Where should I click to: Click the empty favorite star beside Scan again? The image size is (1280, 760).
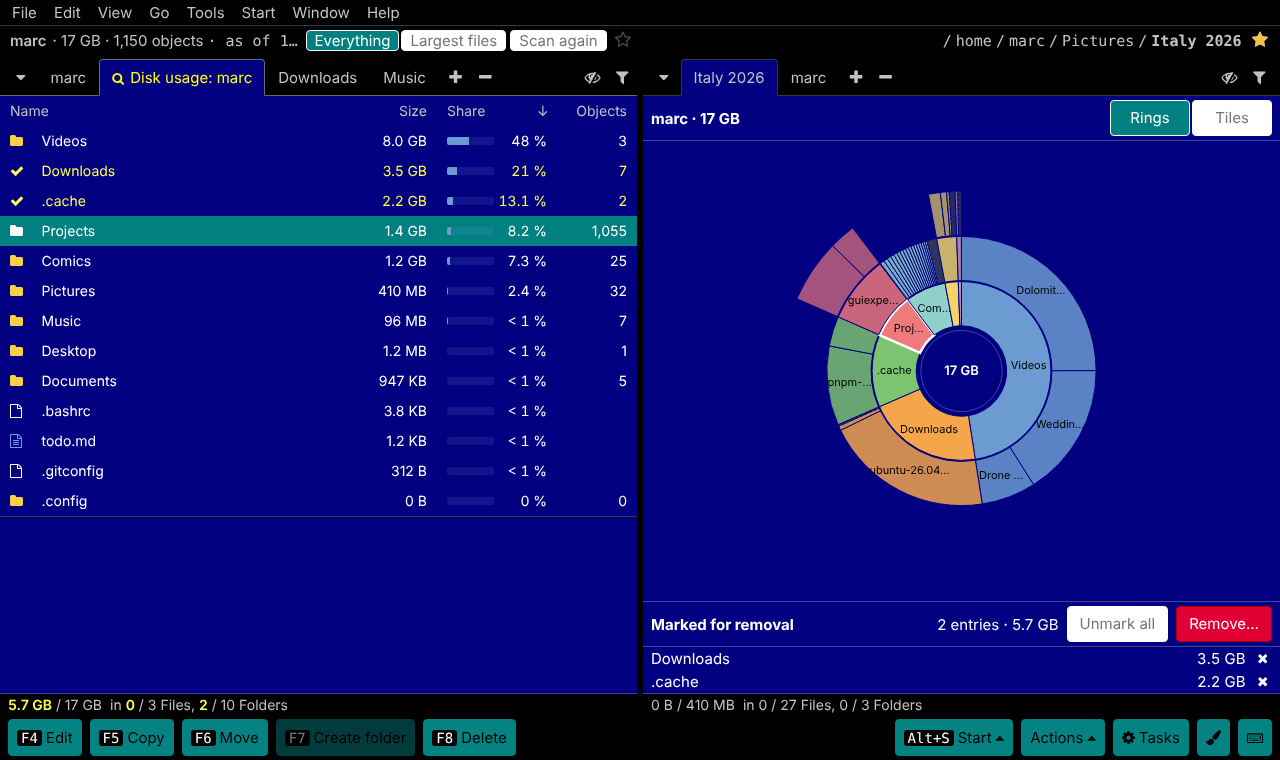click(623, 41)
